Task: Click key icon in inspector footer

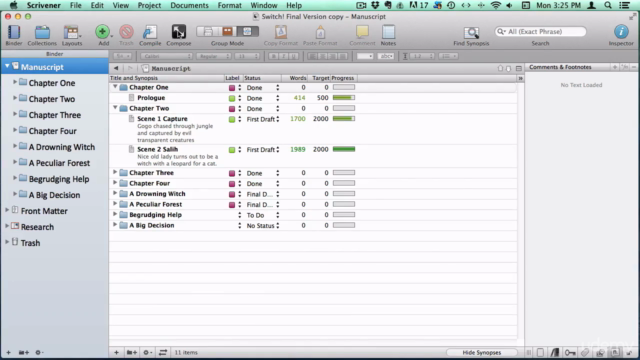Action: pyautogui.click(x=570, y=352)
